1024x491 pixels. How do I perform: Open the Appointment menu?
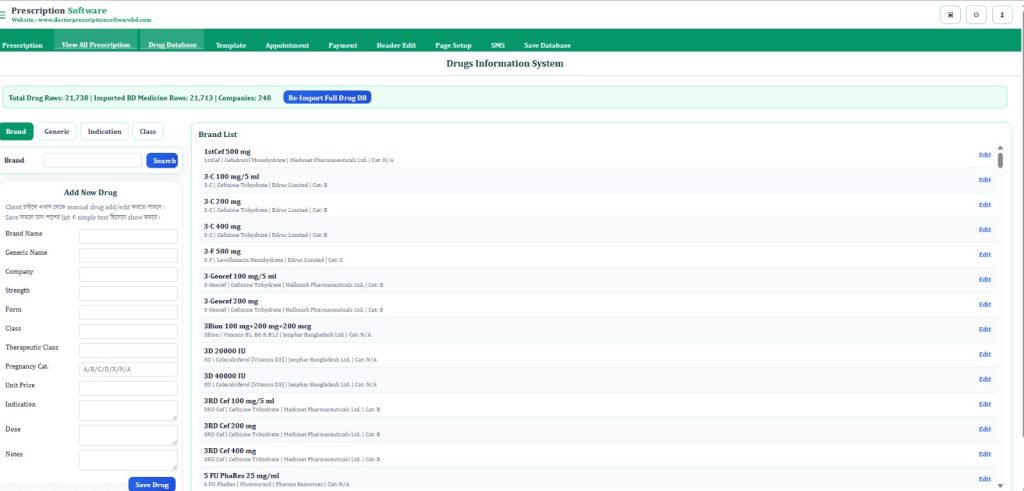coord(287,45)
